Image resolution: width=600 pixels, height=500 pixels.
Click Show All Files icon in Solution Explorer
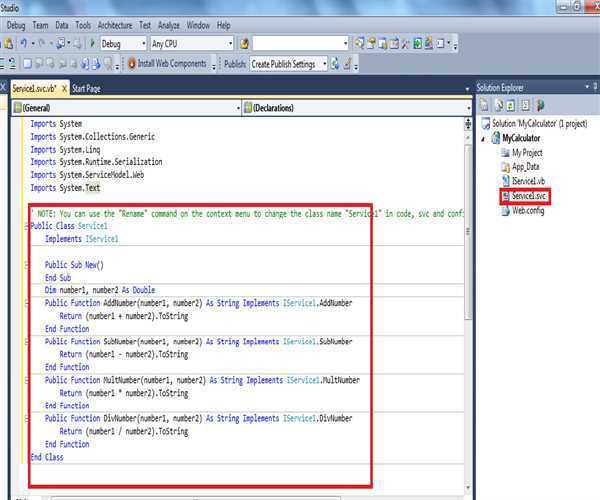click(498, 105)
